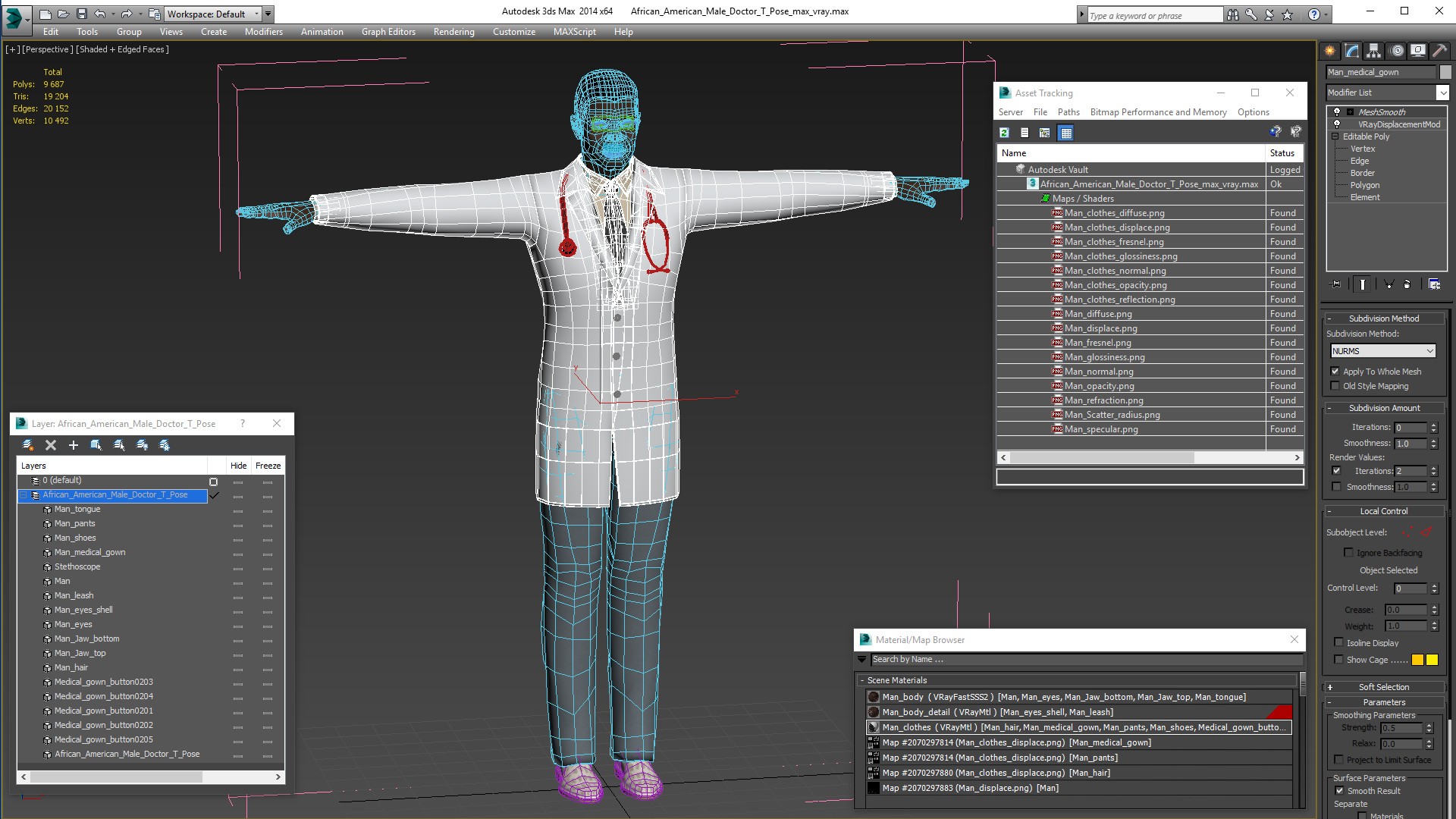
Task: Click Create New Layer icon in Layer window
Action: (28, 445)
